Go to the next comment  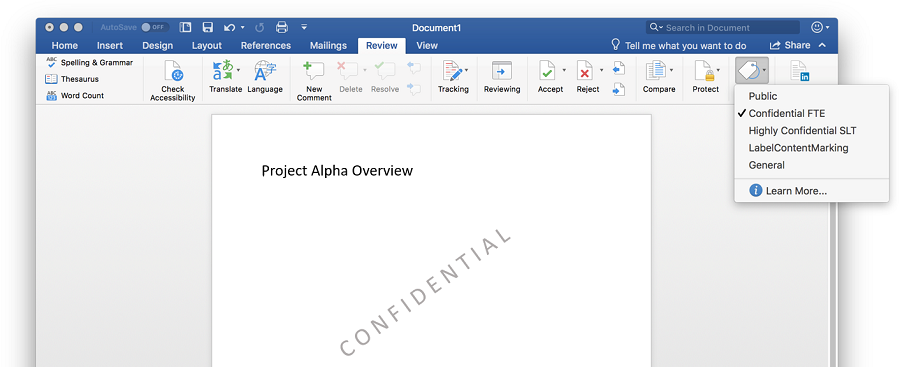point(414,88)
